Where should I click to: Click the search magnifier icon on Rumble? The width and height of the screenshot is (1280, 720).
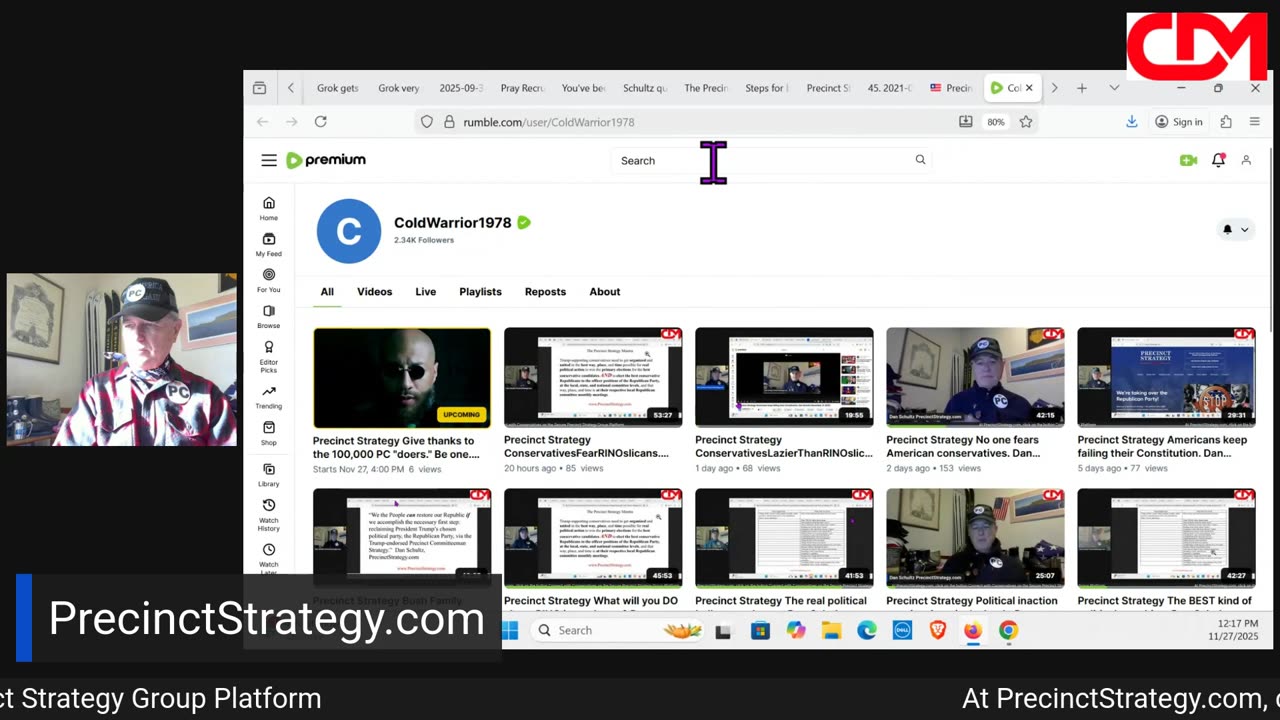pyautogui.click(x=920, y=160)
